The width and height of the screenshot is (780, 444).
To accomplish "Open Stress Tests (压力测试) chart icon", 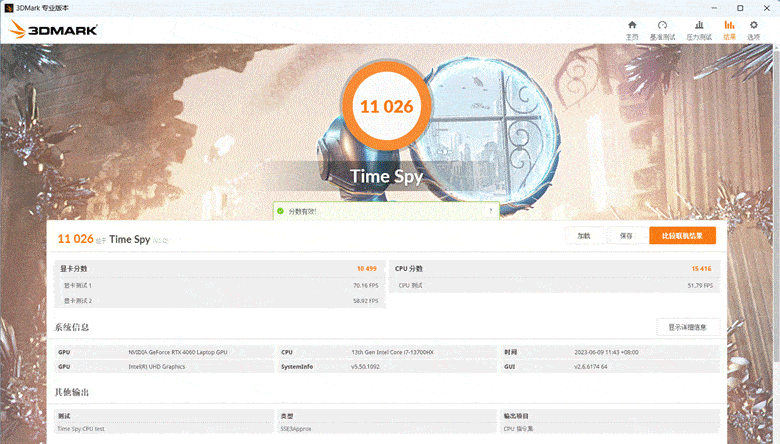I will [699, 25].
